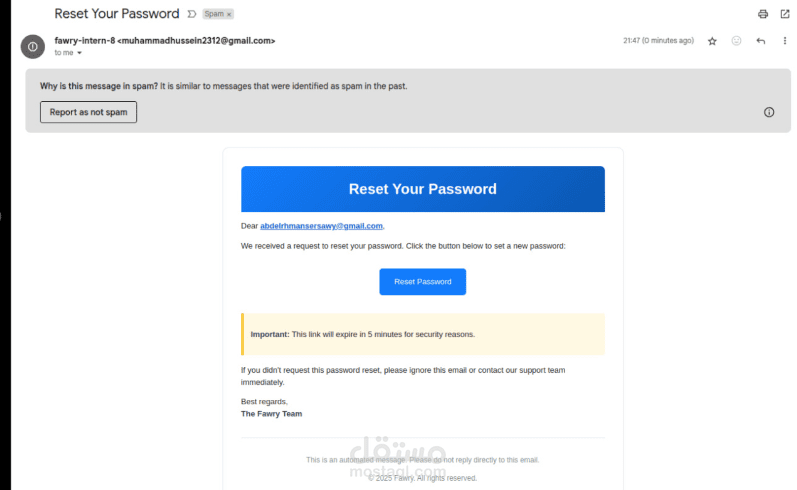Image resolution: width=797 pixels, height=490 pixels.
Task: Open the More options three-dot menu
Action: pyautogui.click(x=785, y=41)
